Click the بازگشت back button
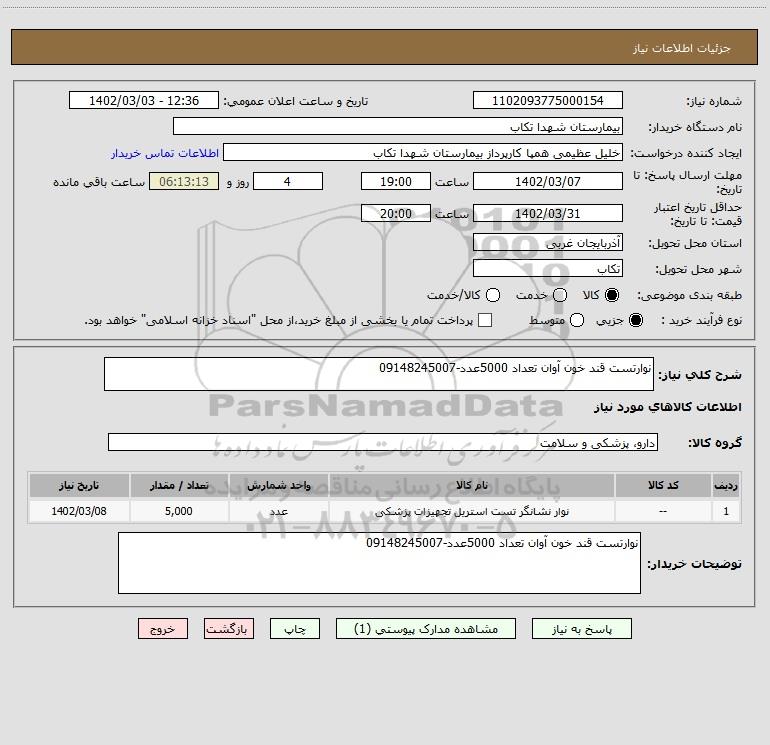This screenshot has height=745, width=770. (x=229, y=629)
